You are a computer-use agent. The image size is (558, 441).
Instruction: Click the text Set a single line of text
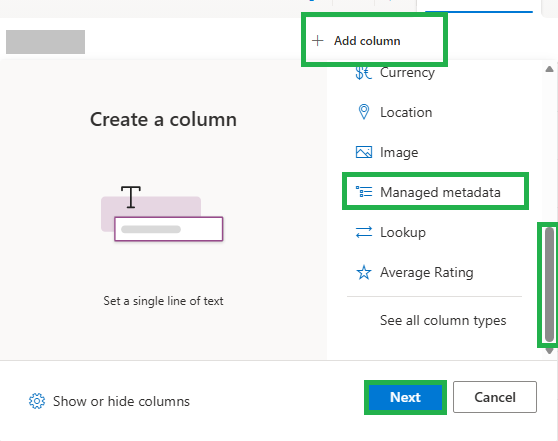163,301
